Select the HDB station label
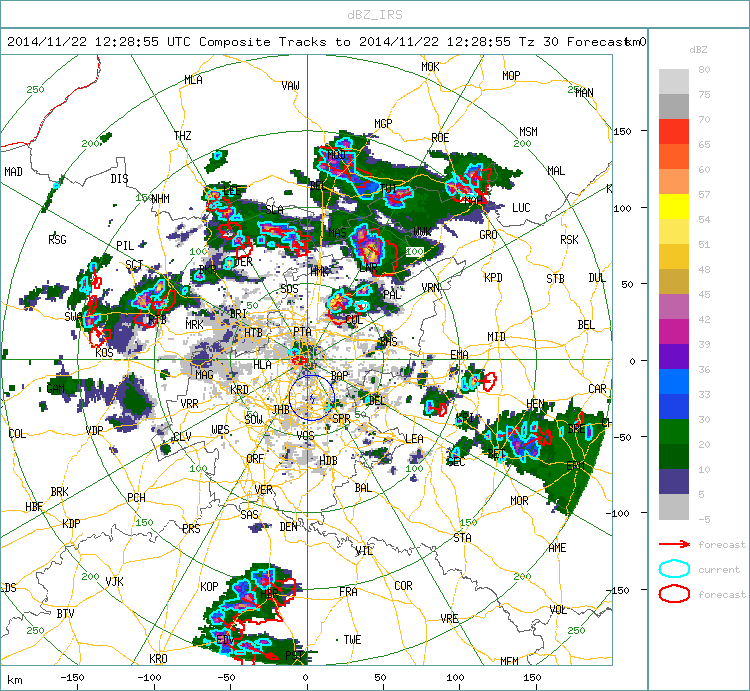The height and width of the screenshot is (691, 750). pyautogui.click(x=328, y=461)
